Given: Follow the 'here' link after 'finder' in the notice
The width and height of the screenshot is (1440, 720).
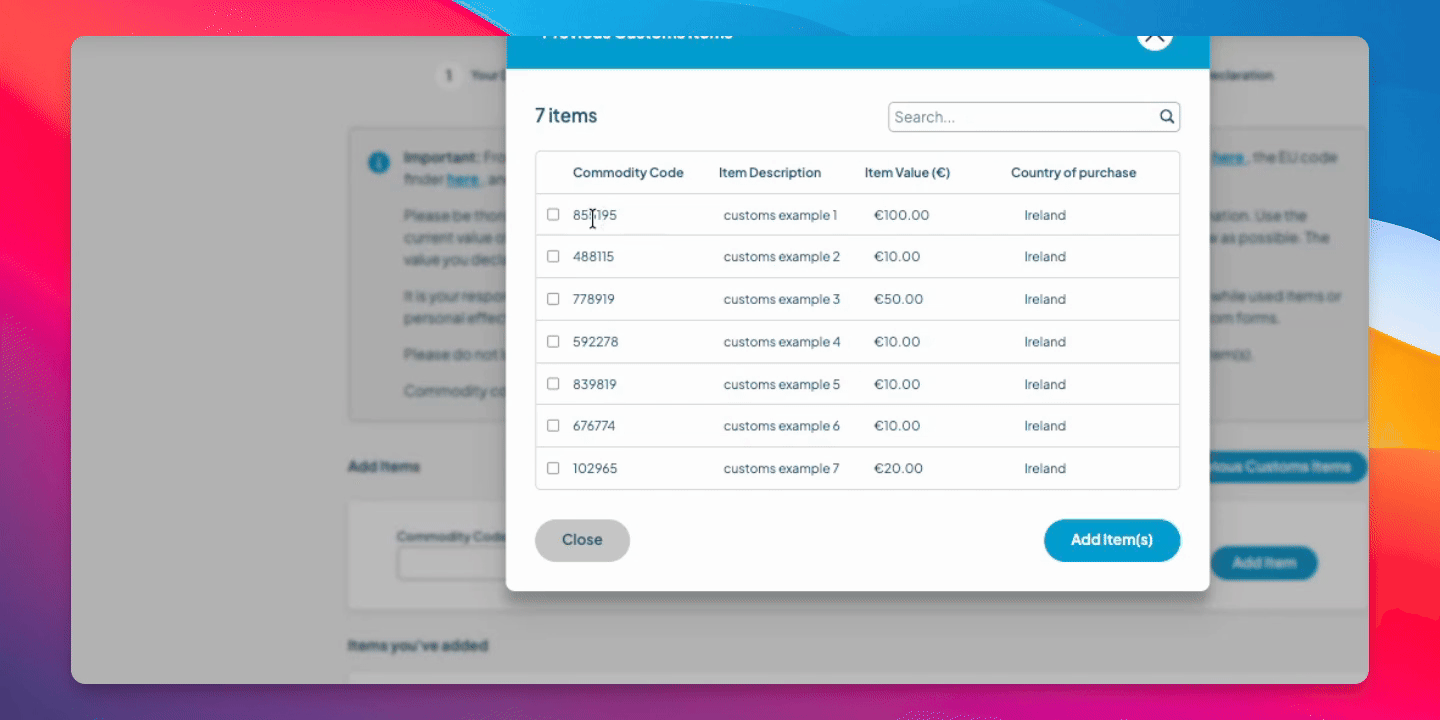Looking at the screenshot, I should point(462,179).
